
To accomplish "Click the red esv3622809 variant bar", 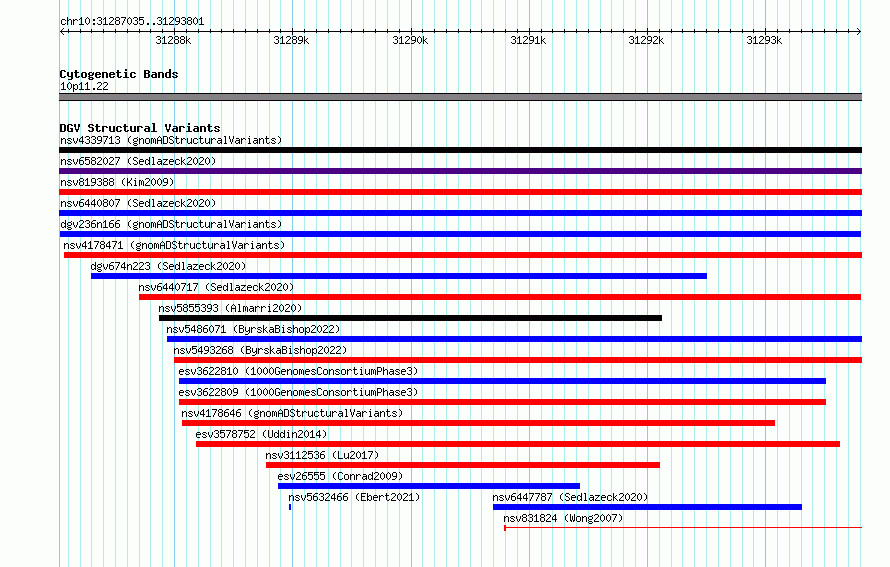I will pyautogui.click(x=502, y=402).
